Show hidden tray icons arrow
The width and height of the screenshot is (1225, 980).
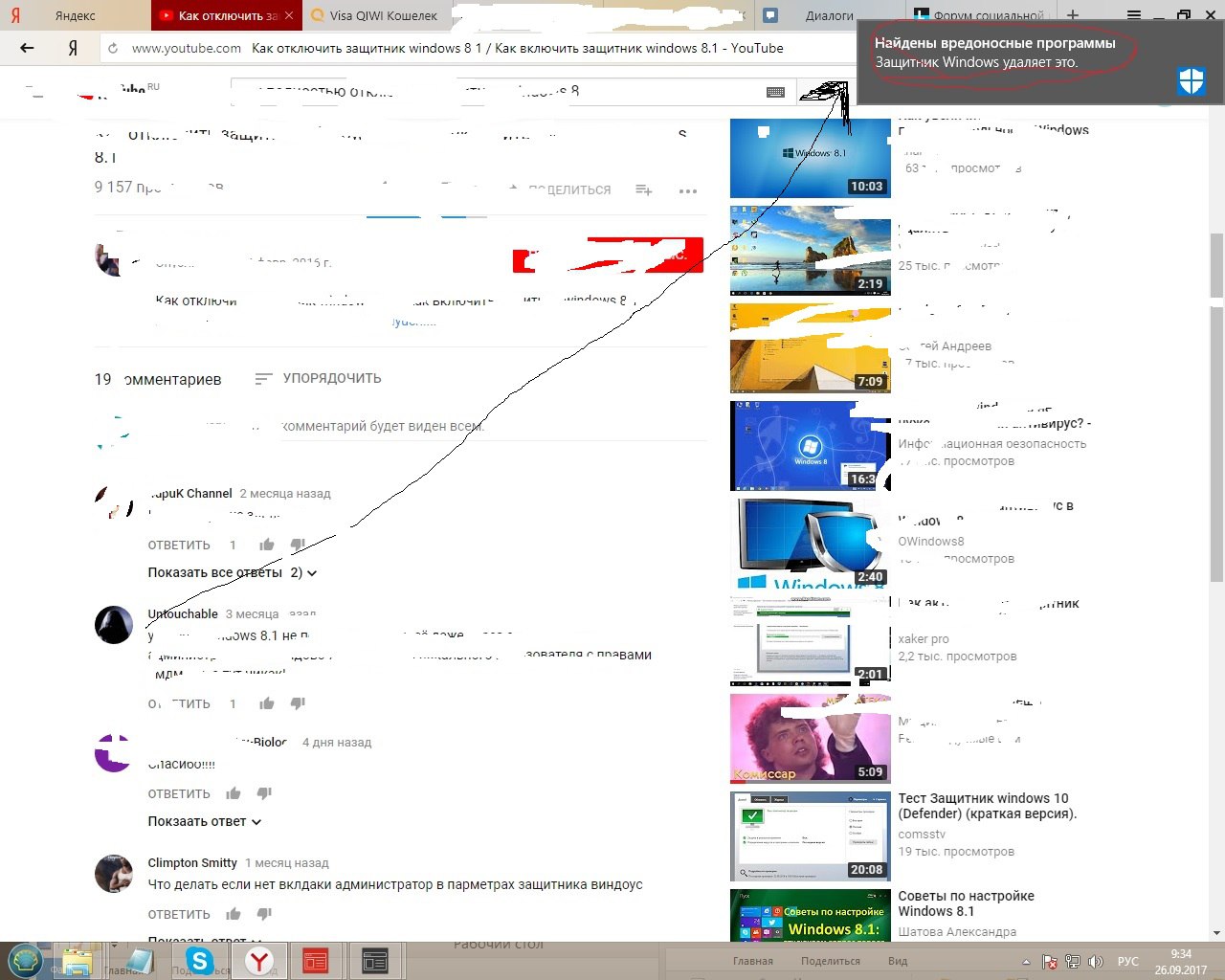click(1027, 962)
